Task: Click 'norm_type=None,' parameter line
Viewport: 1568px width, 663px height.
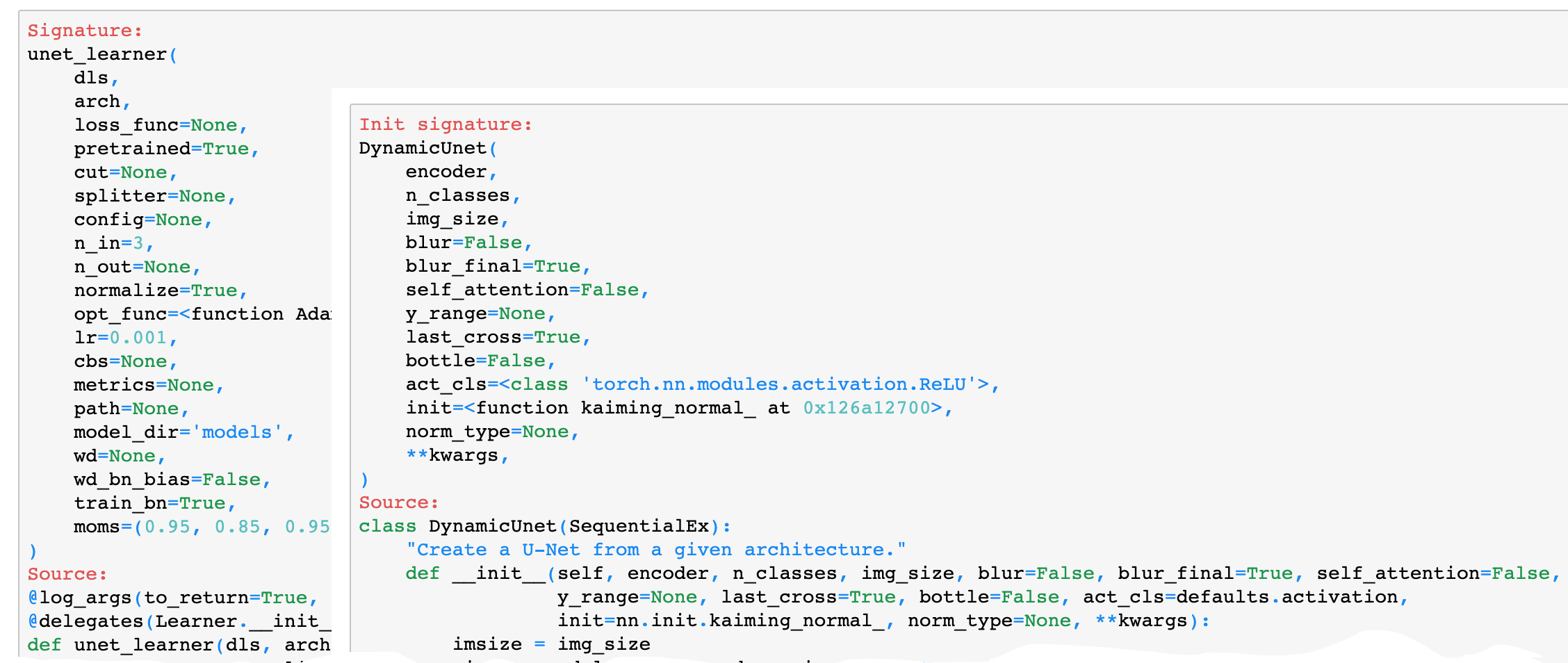Action: tap(492, 432)
